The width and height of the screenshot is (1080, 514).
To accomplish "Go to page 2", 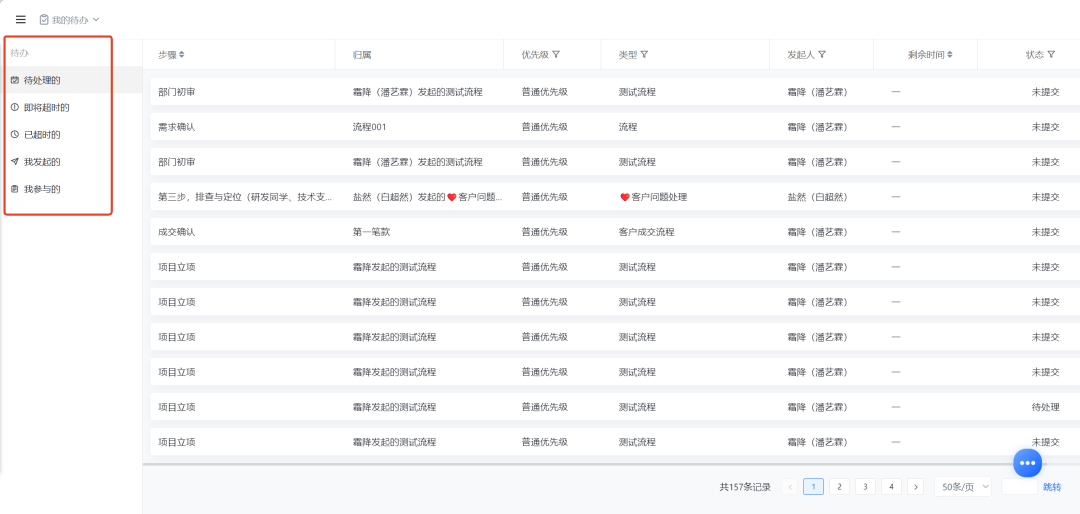I will click(839, 486).
